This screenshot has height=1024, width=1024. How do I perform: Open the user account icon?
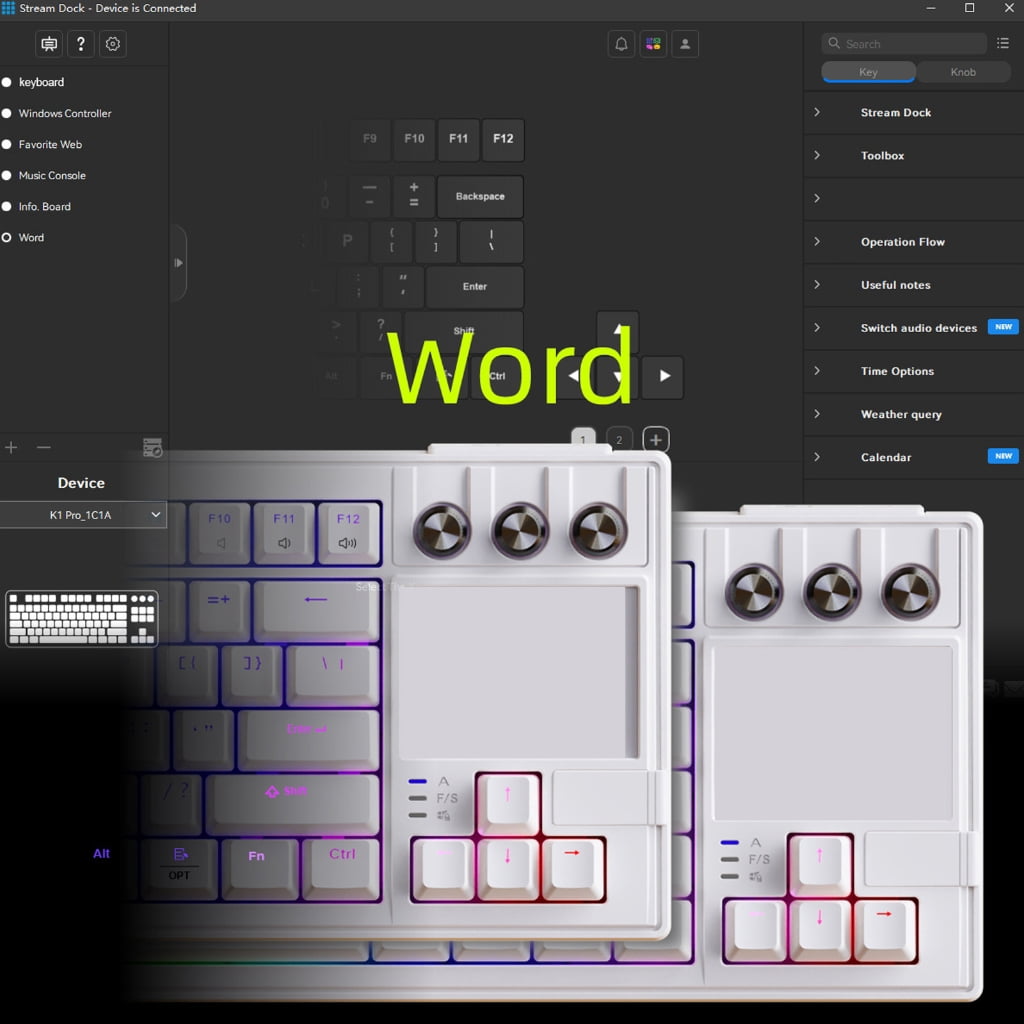[685, 44]
